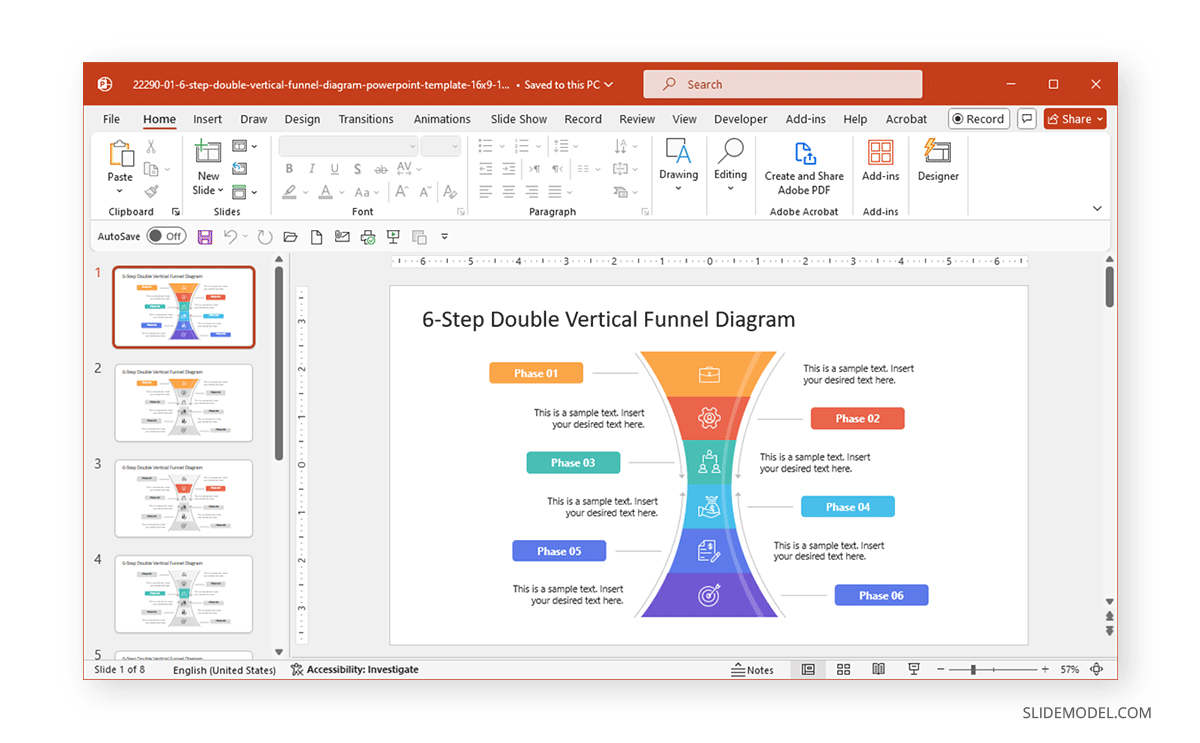The width and height of the screenshot is (1200, 743).
Task: Toggle Notes pane in status bar
Action: click(x=752, y=670)
